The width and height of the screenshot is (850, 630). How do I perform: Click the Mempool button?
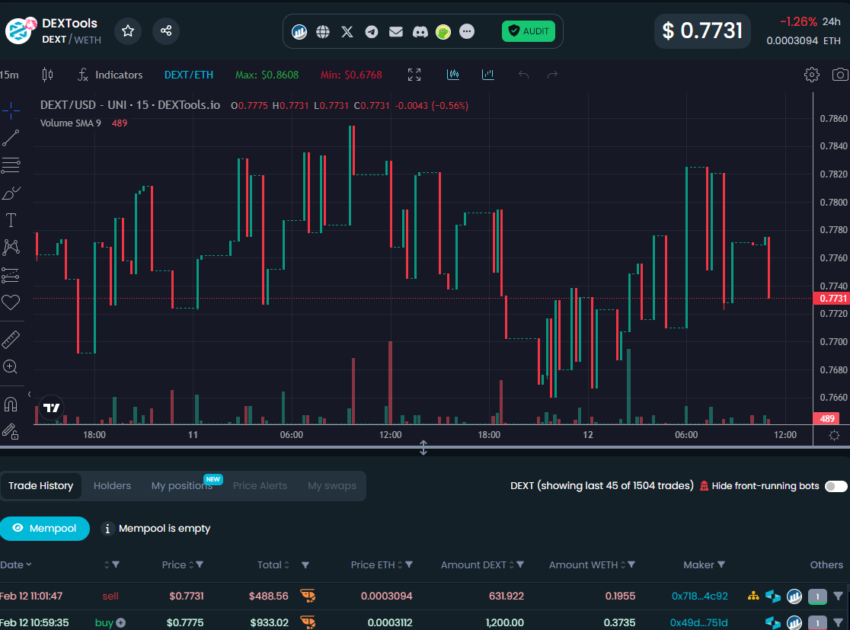click(x=45, y=528)
